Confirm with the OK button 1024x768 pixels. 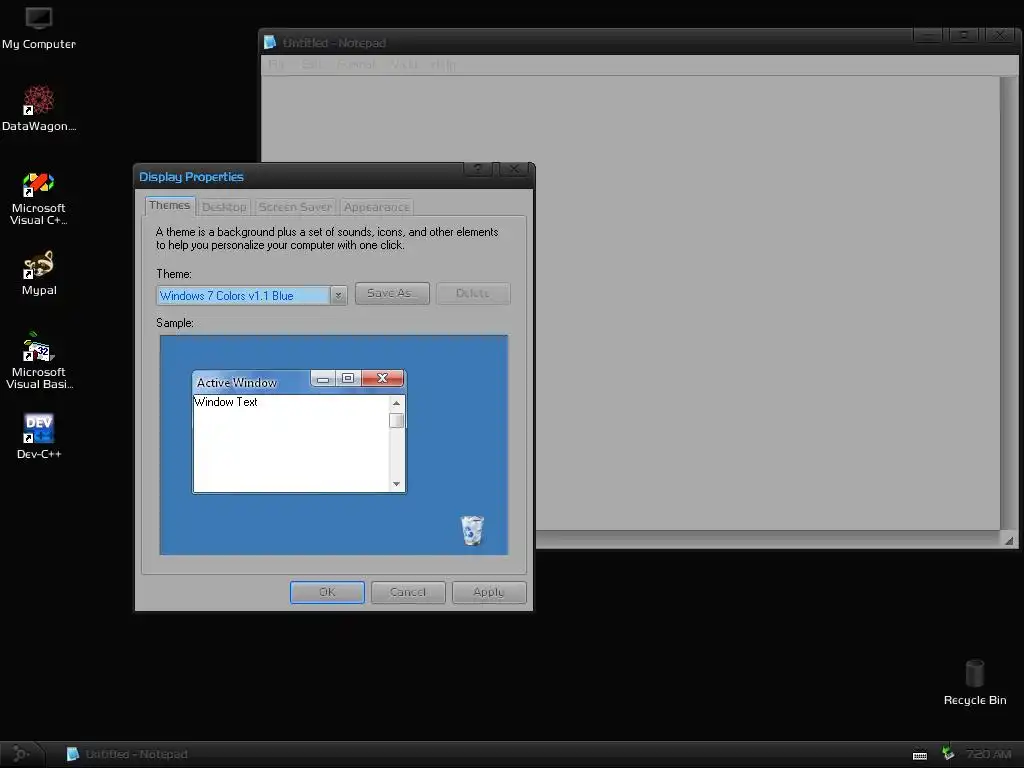click(327, 592)
